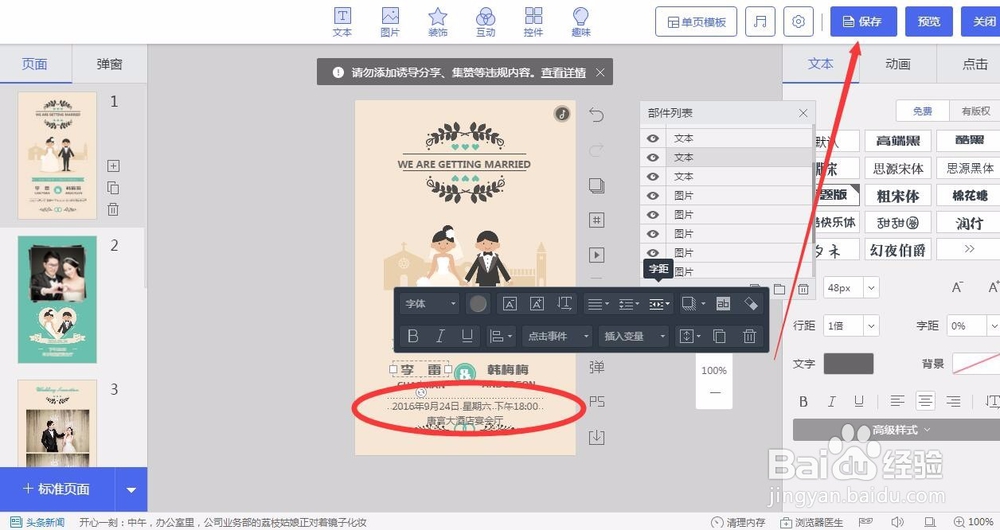Click the play preview icon beside canvas
Screen dimensions: 1000x530
(596, 255)
